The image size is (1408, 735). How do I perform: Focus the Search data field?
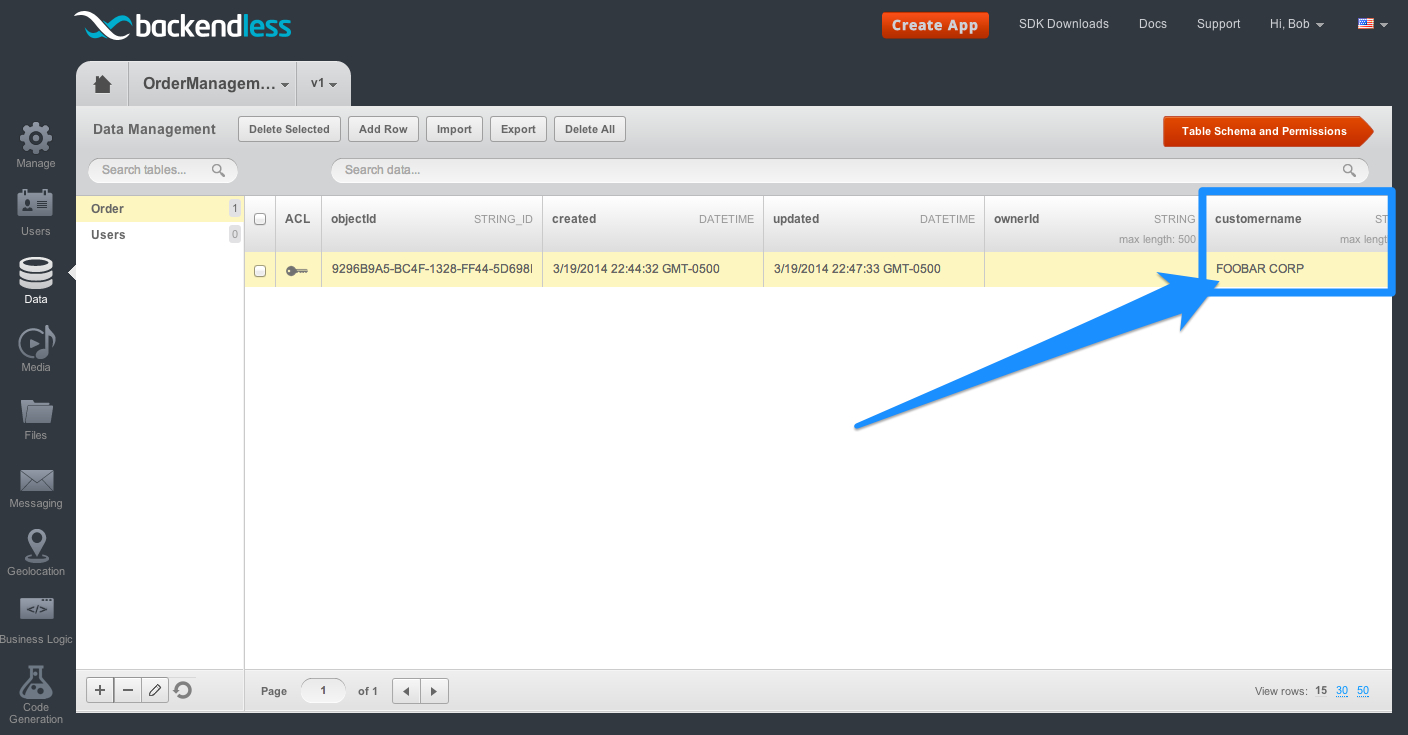(850, 170)
